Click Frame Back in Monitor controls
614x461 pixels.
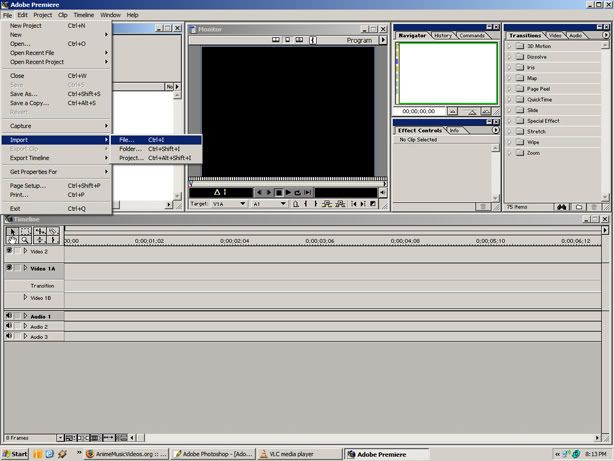click(x=259, y=192)
